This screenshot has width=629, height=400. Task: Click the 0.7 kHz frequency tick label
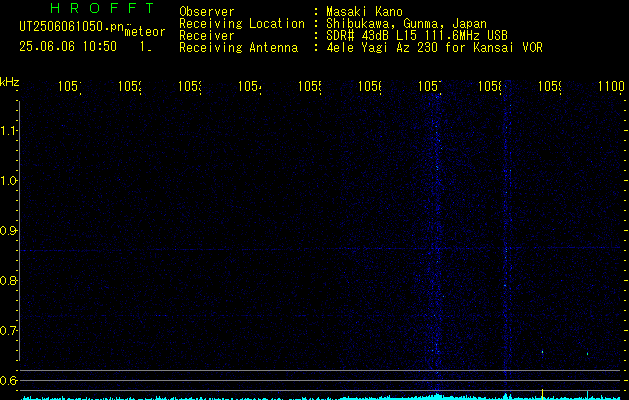tap(8, 330)
